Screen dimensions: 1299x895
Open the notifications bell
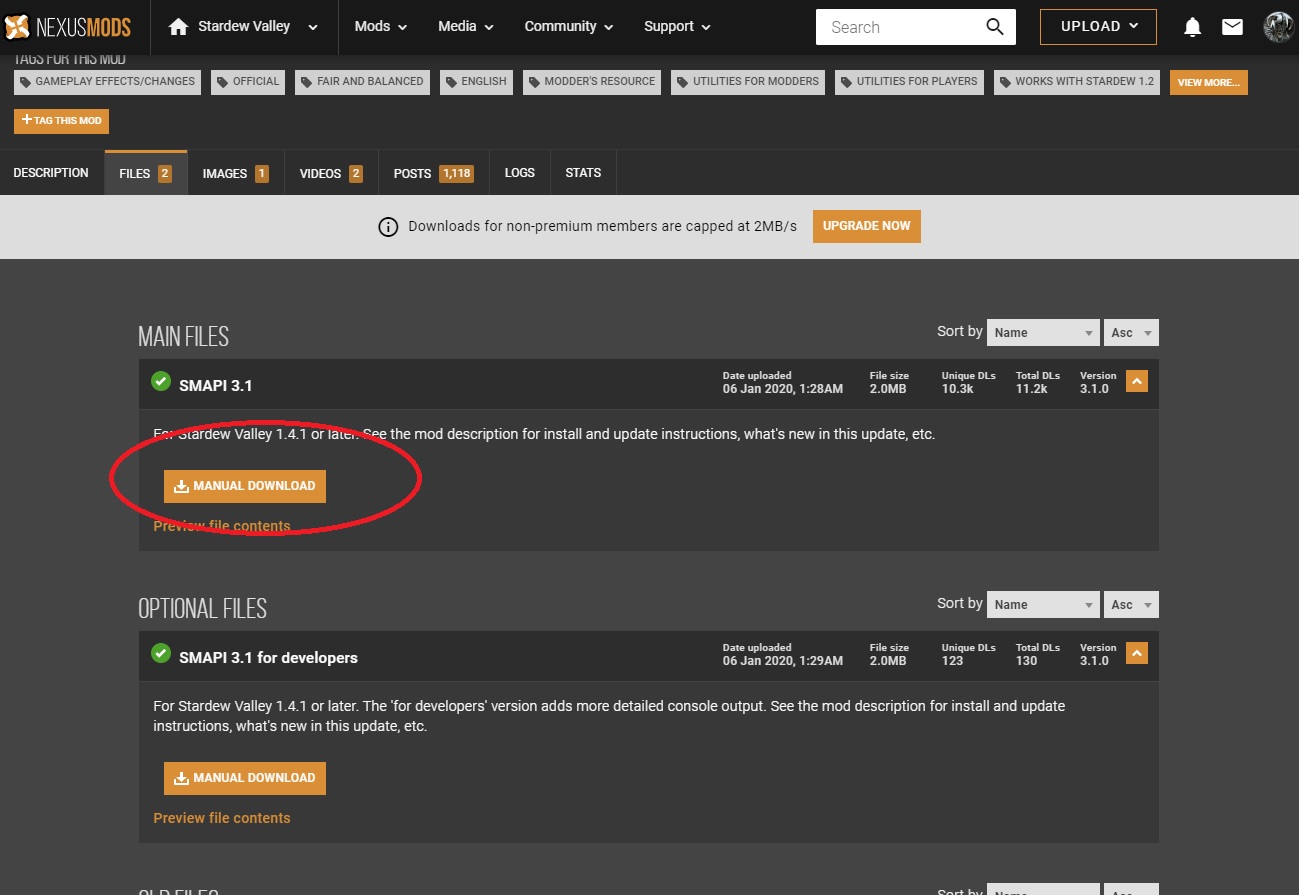coord(1192,27)
